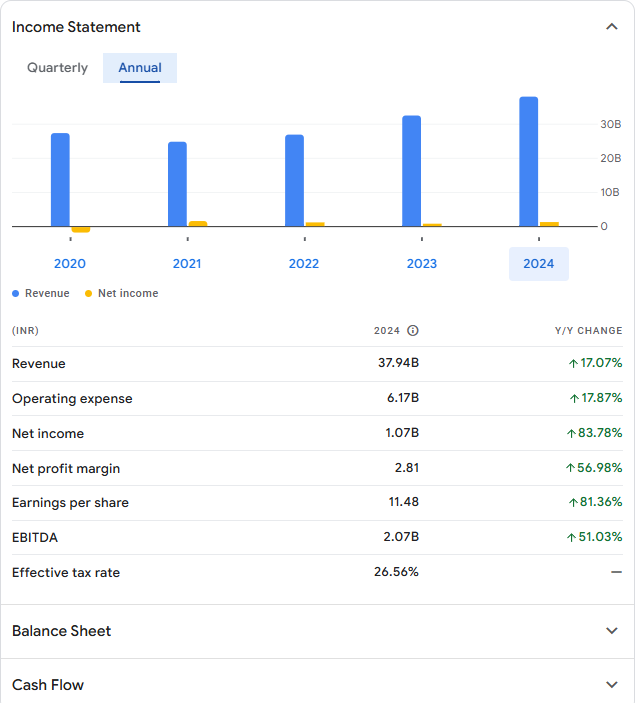The image size is (635, 703).
Task: Switch to the Quarterly tab
Action: (57, 68)
